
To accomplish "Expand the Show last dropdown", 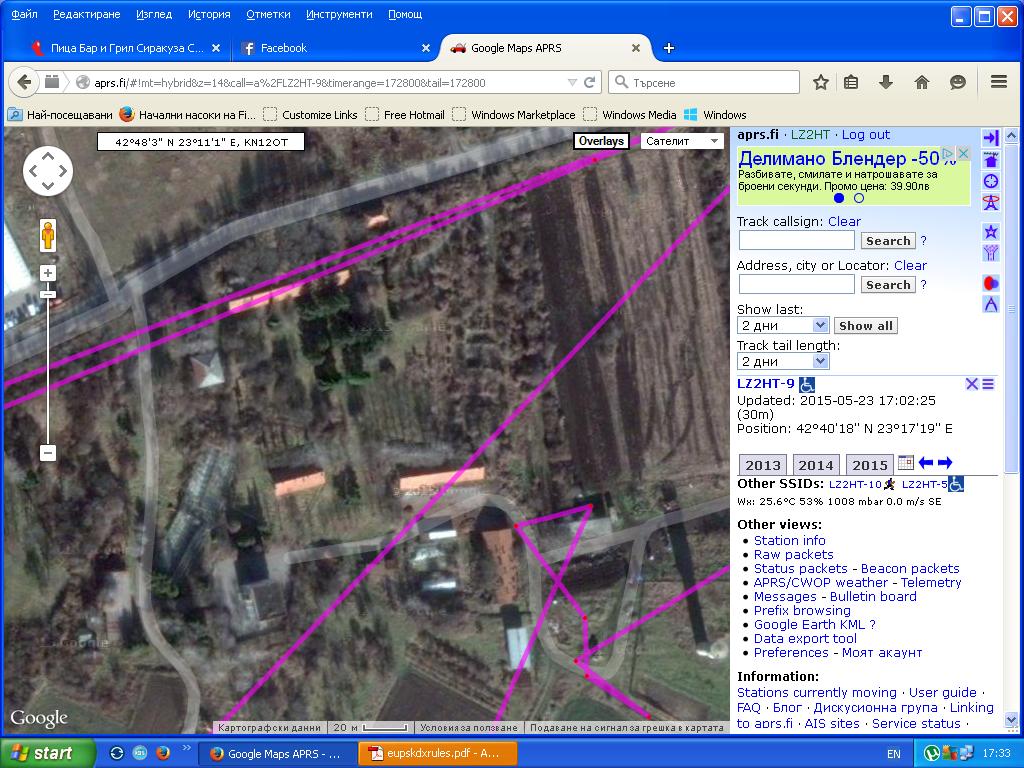I will (x=783, y=326).
